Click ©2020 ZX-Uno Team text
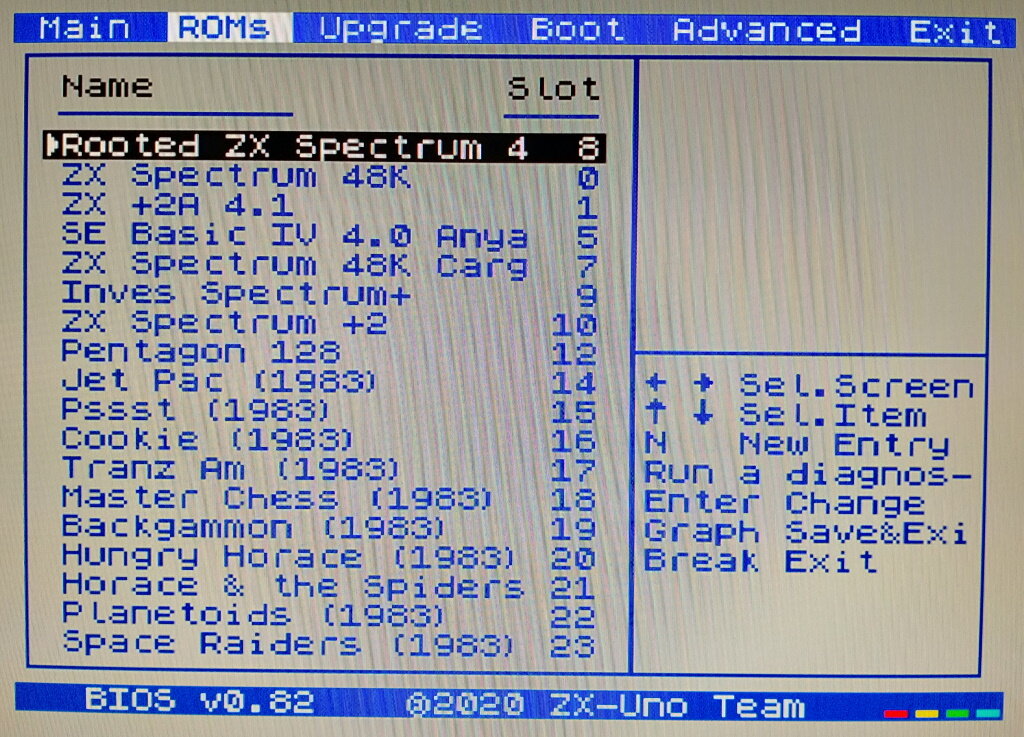 [605, 705]
